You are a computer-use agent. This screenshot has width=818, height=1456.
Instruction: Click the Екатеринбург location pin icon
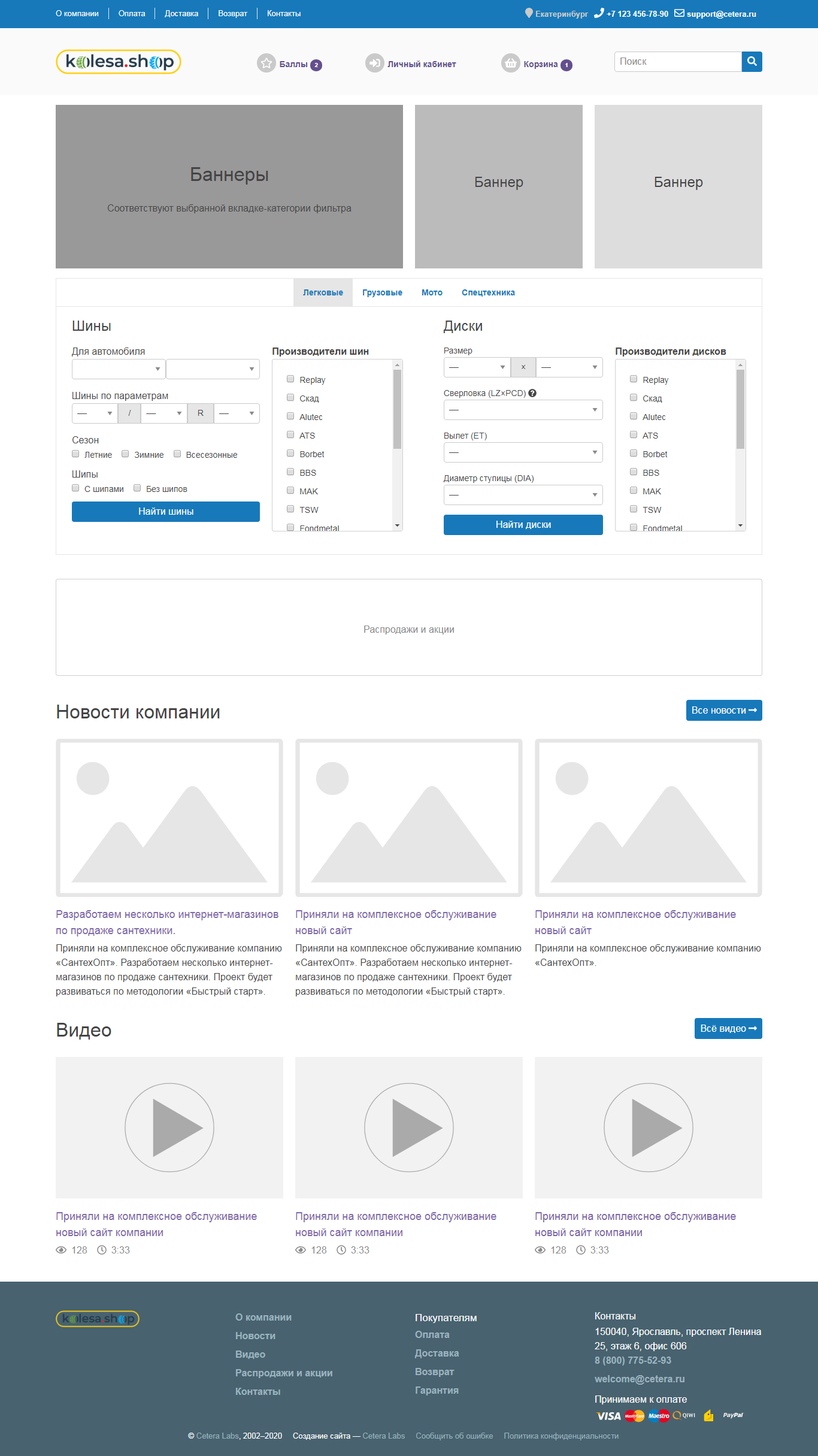click(x=529, y=13)
